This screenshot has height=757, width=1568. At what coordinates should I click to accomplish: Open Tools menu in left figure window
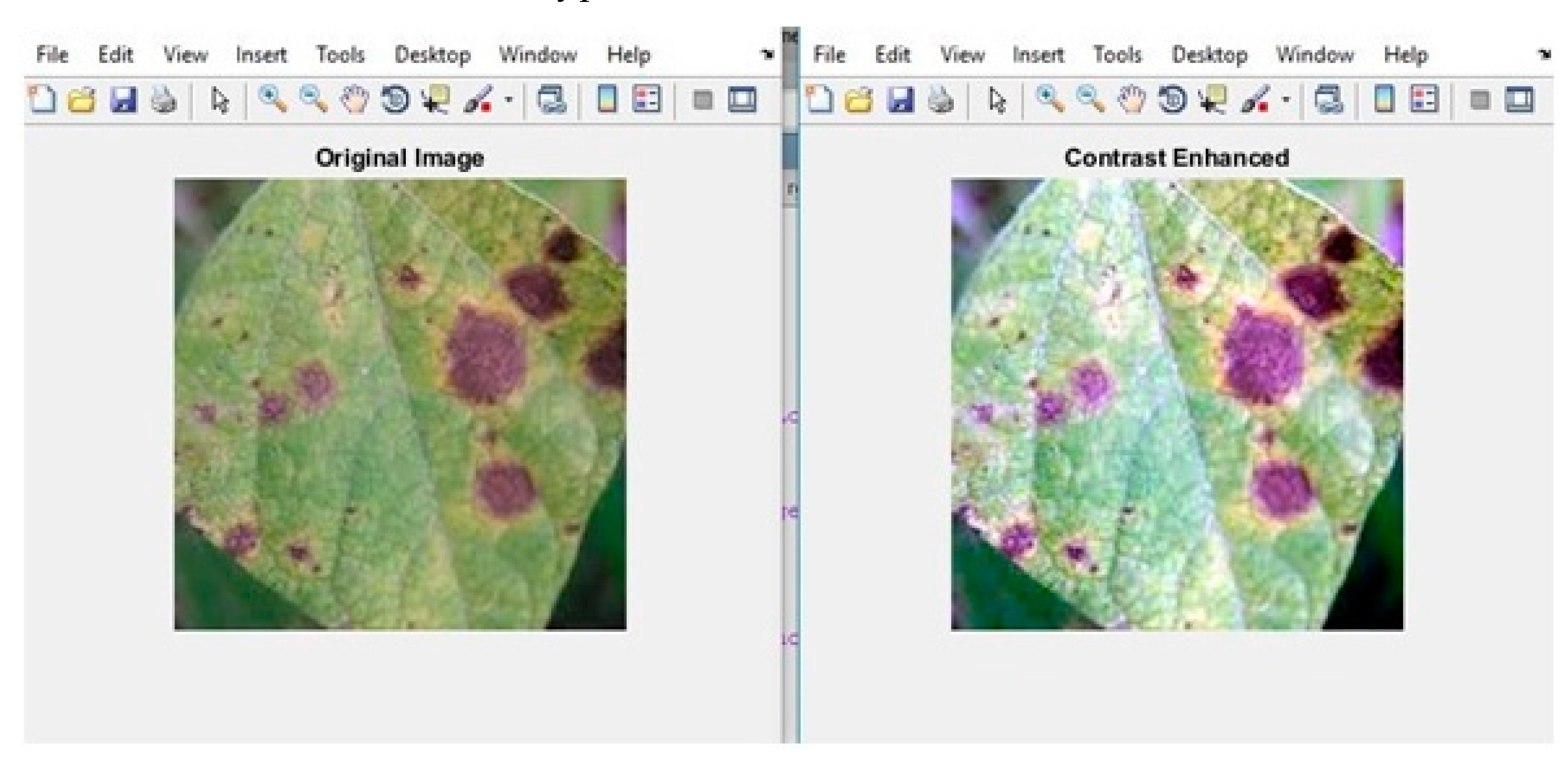340,55
